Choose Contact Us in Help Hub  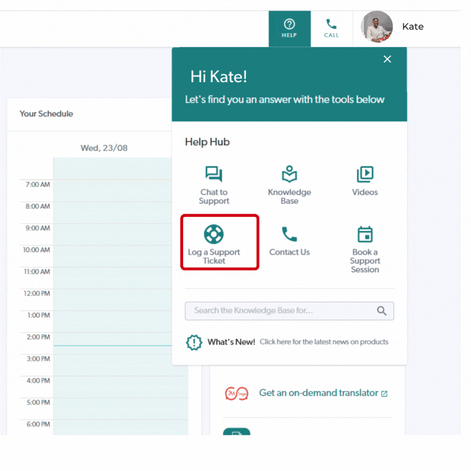pos(289,241)
